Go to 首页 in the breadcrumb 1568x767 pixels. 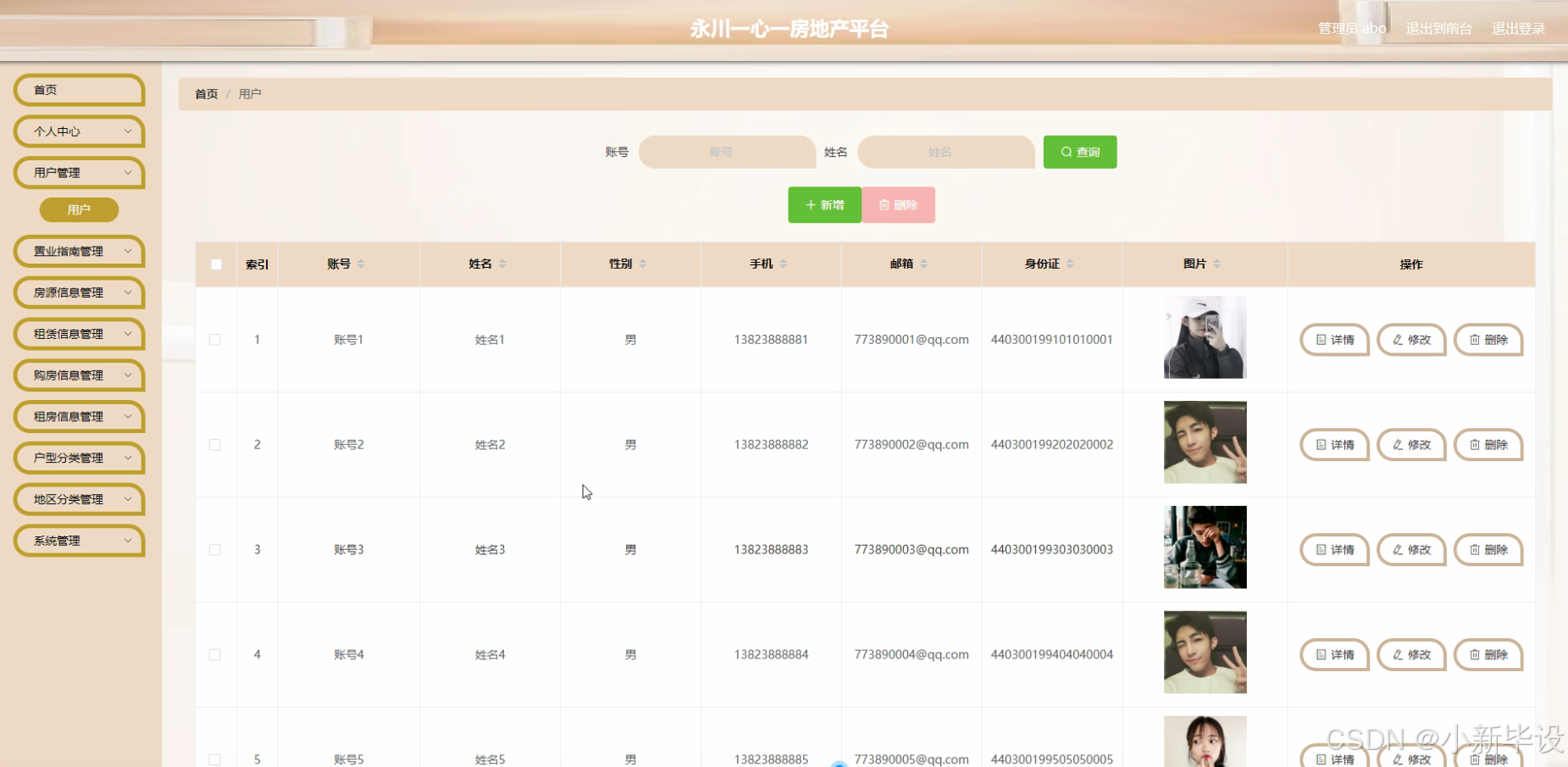(x=206, y=94)
